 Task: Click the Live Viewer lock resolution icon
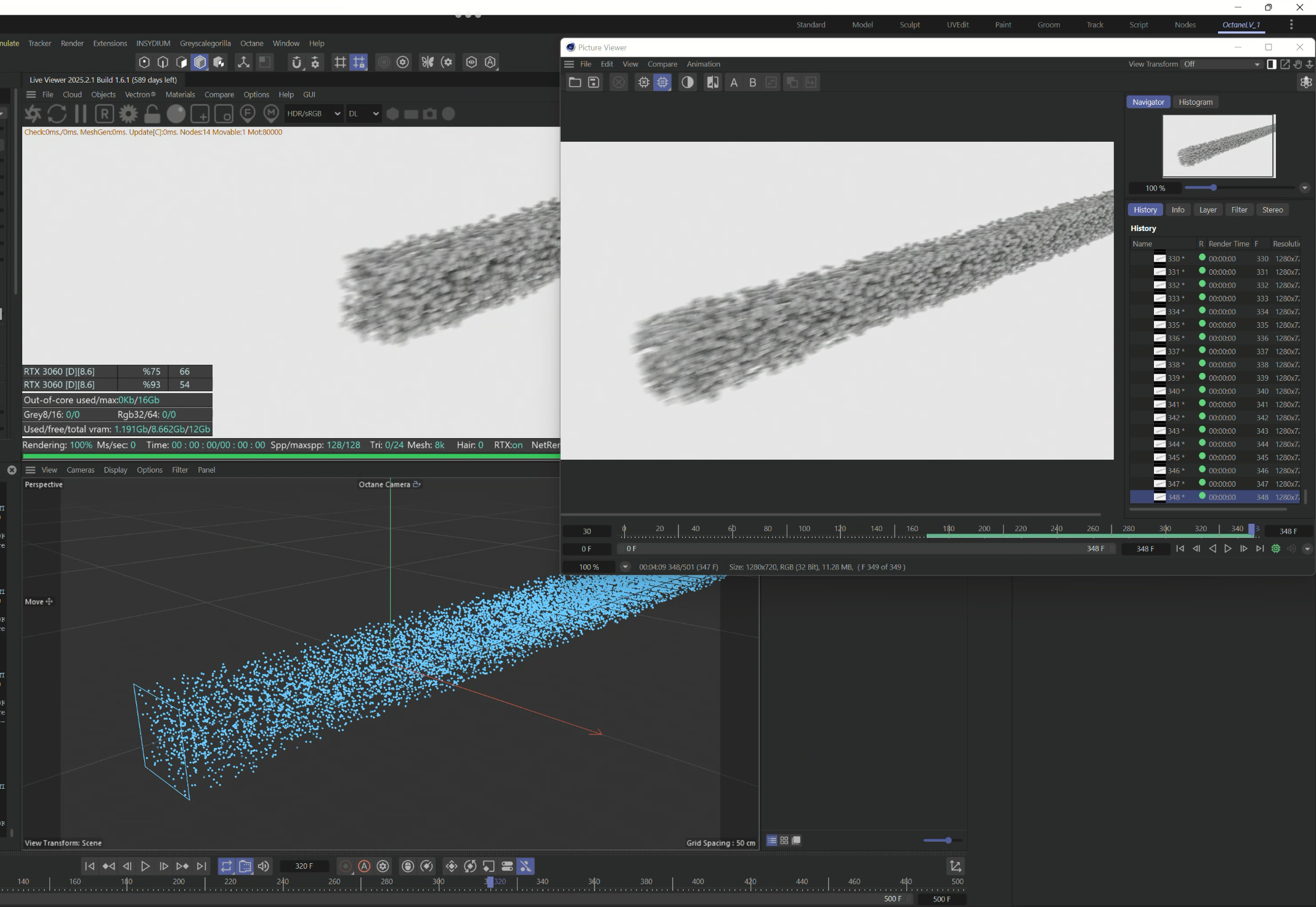152,114
